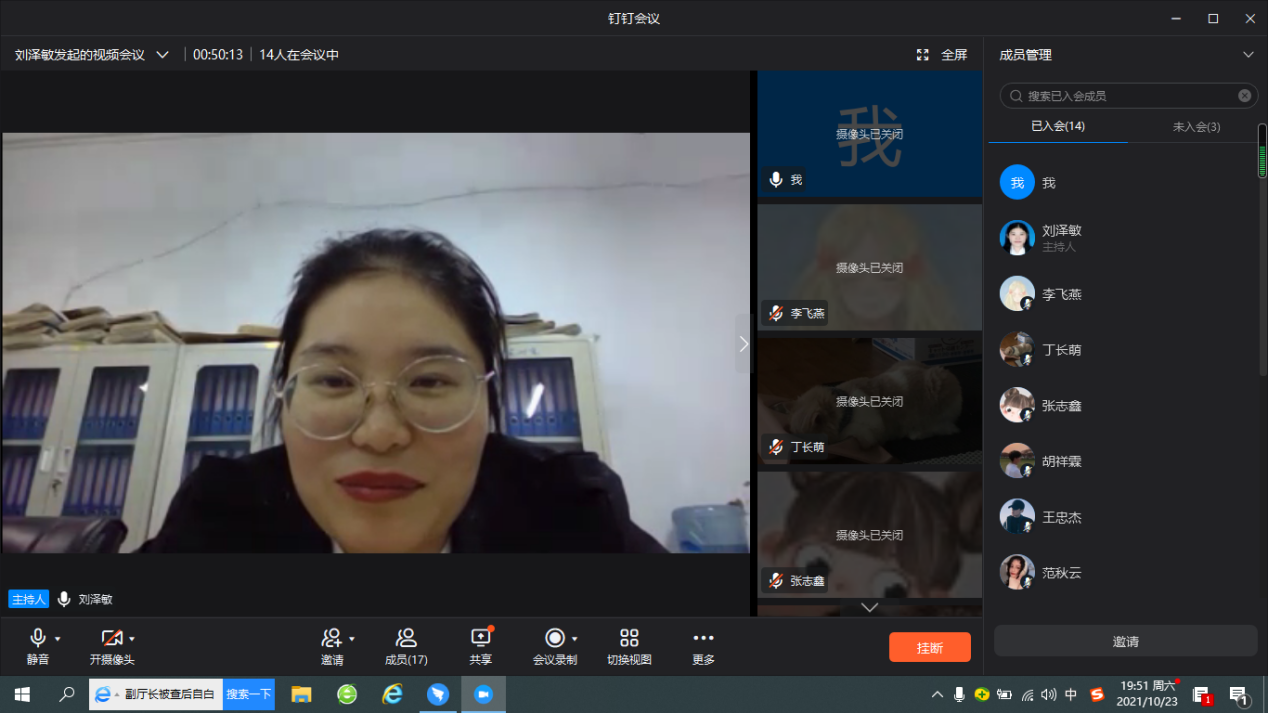This screenshot has height=713, width=1268.
Task: Open the 成员(17) members icon
Action: tap(406, 638)
